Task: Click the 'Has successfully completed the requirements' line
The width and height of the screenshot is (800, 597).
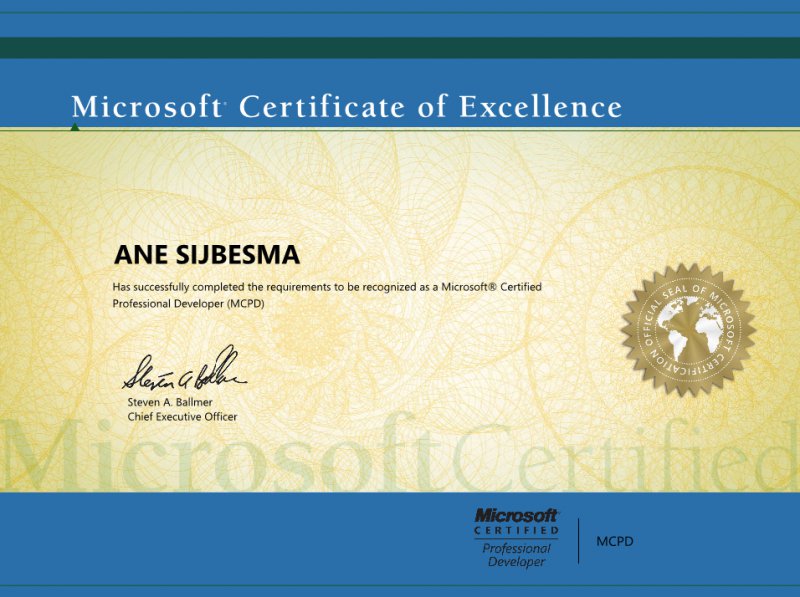Action: [327, 287]
